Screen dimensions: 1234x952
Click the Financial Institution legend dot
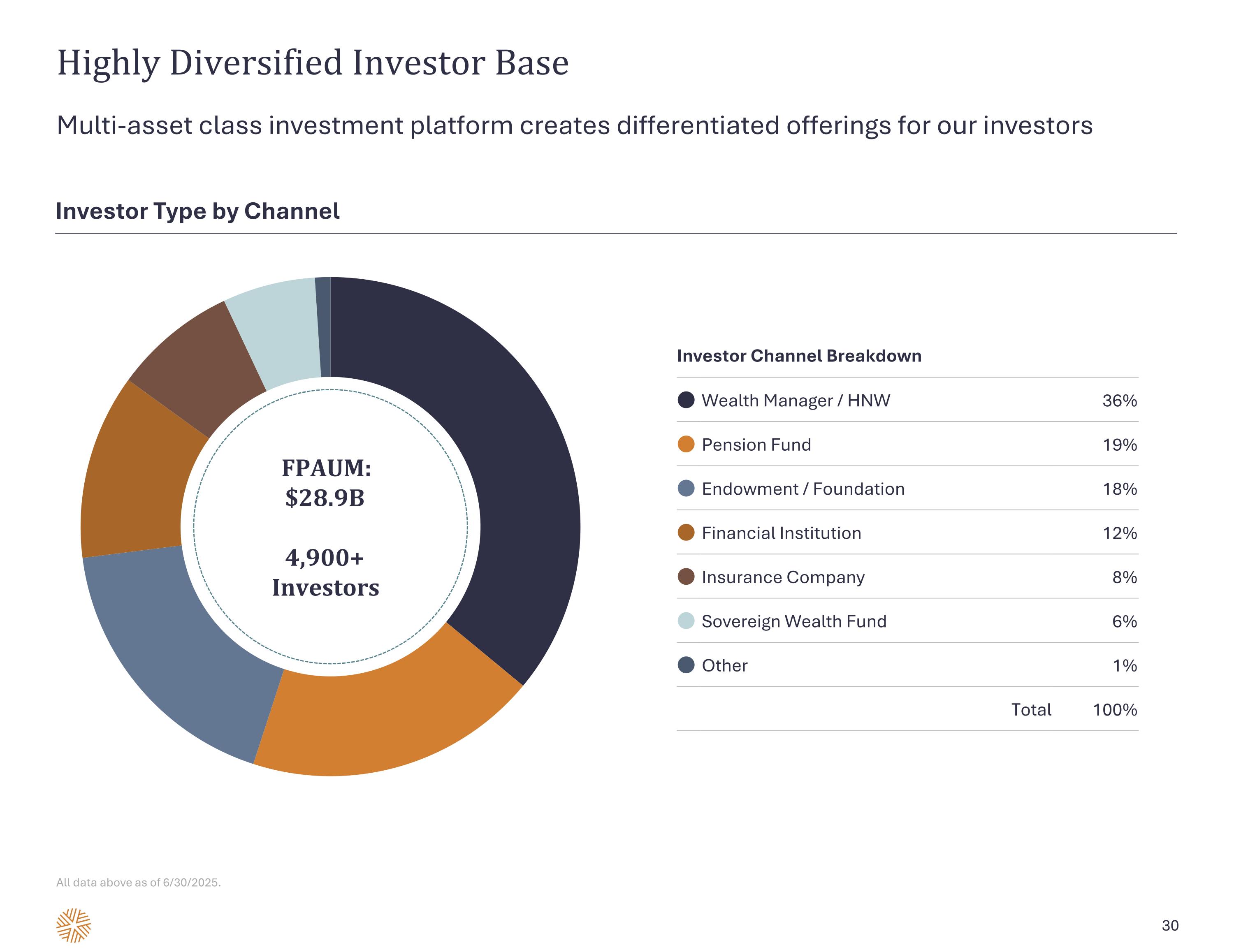[685, 532]
